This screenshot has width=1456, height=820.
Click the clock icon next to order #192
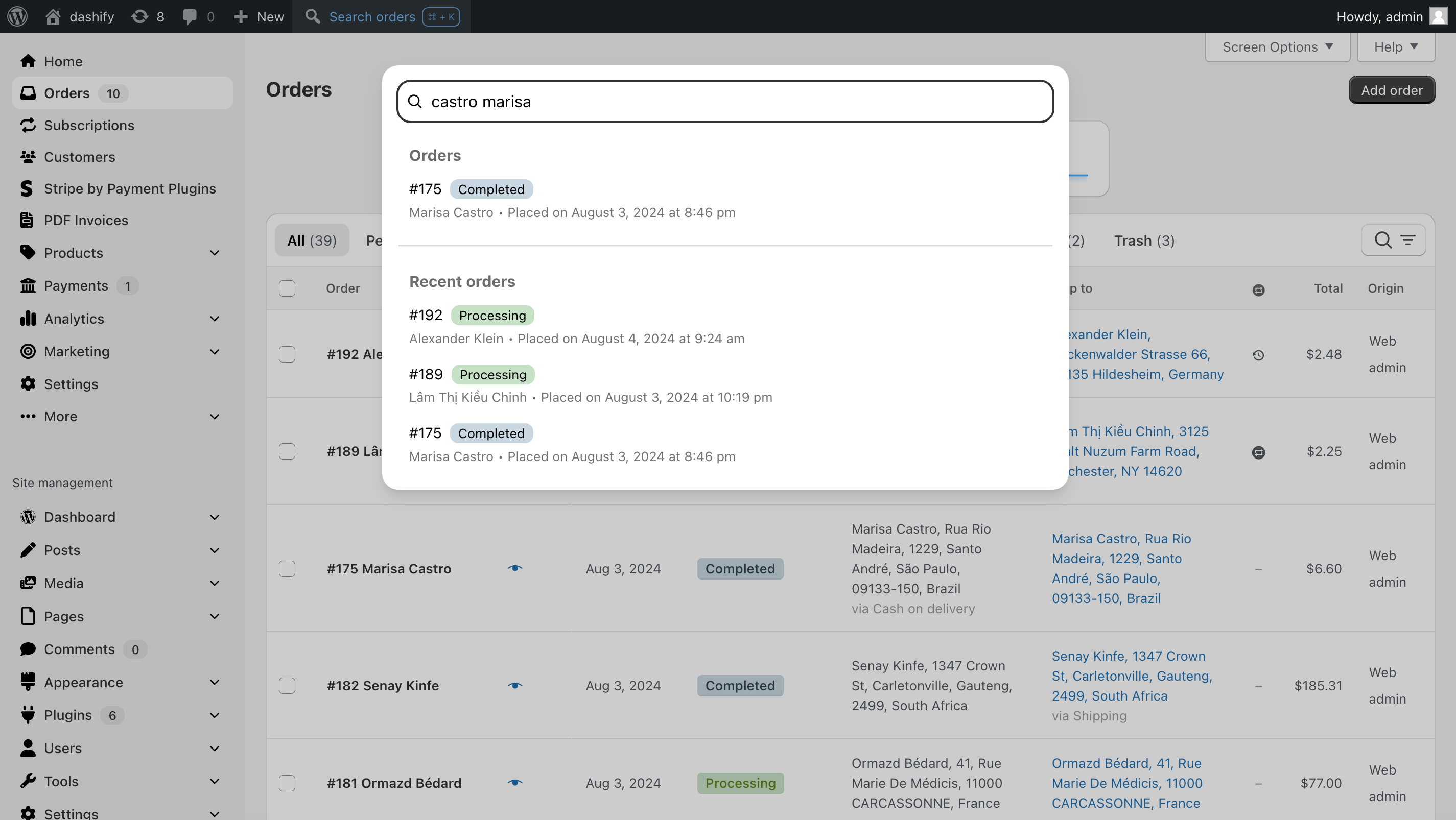point(1258,355)
